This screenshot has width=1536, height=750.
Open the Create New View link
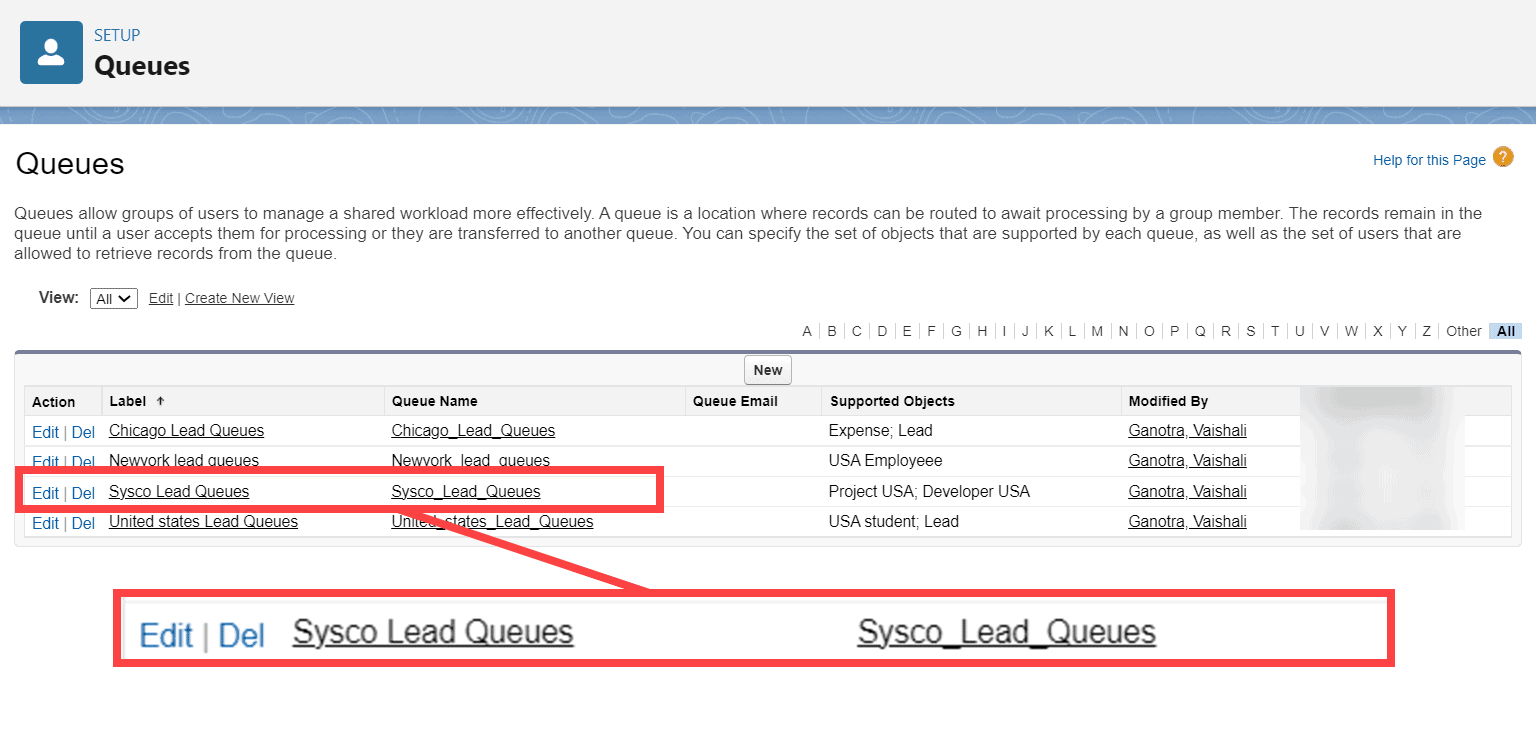pyautogui.click(x=239, y=297)
